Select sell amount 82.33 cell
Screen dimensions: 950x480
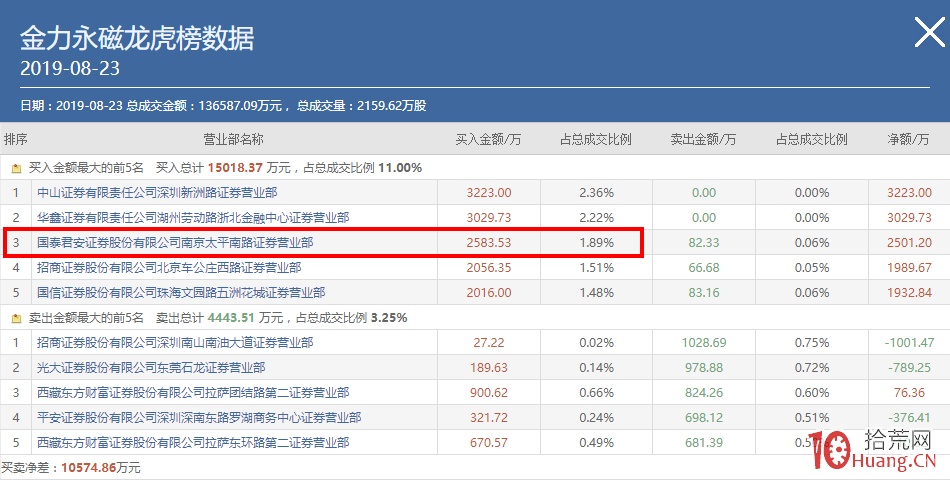(x=704, y=242)
